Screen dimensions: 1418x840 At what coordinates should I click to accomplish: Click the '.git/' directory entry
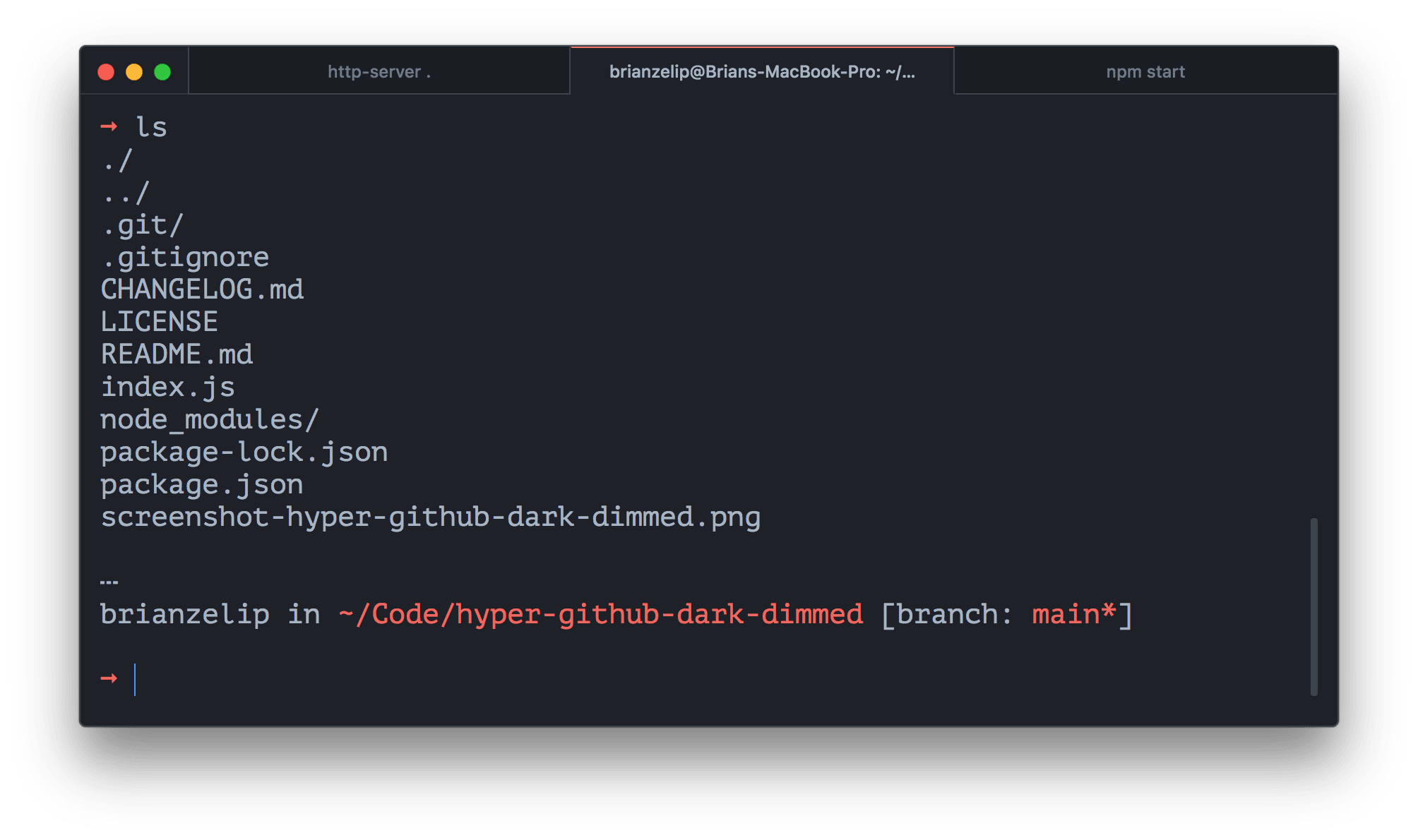pos(143,226)
